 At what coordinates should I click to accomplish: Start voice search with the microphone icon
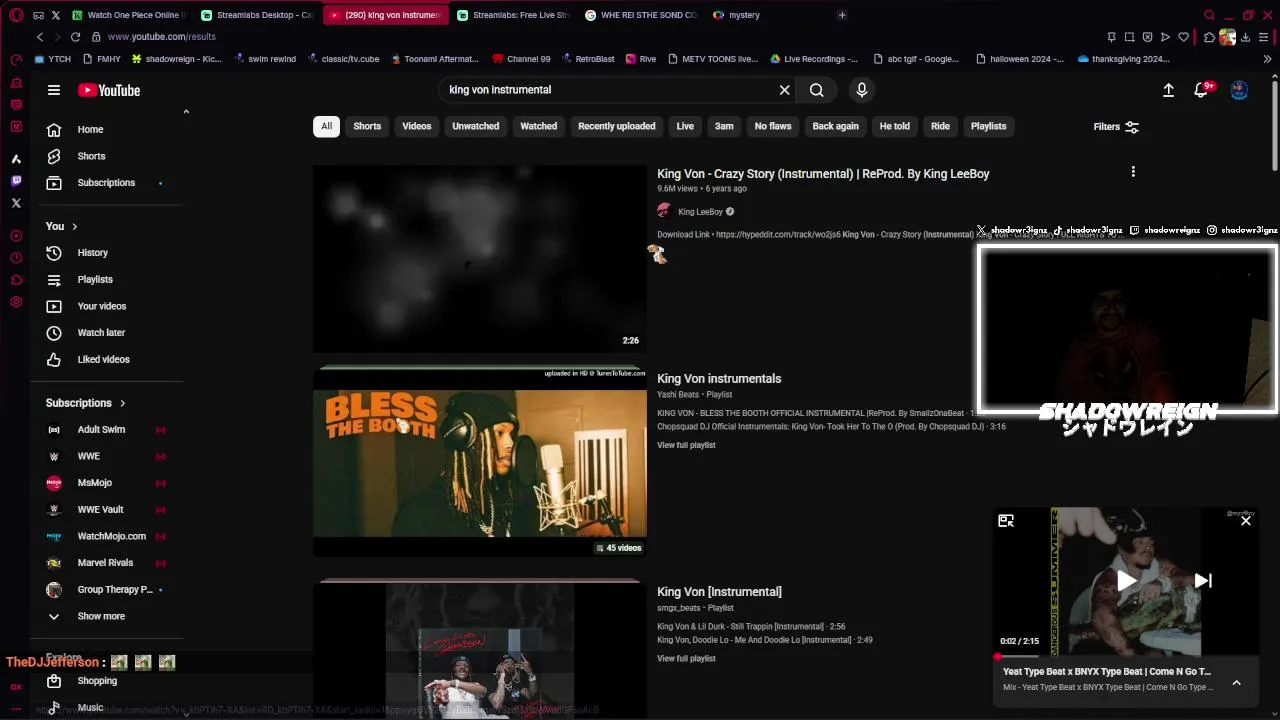pyautogui.click(x=862, y=90)
